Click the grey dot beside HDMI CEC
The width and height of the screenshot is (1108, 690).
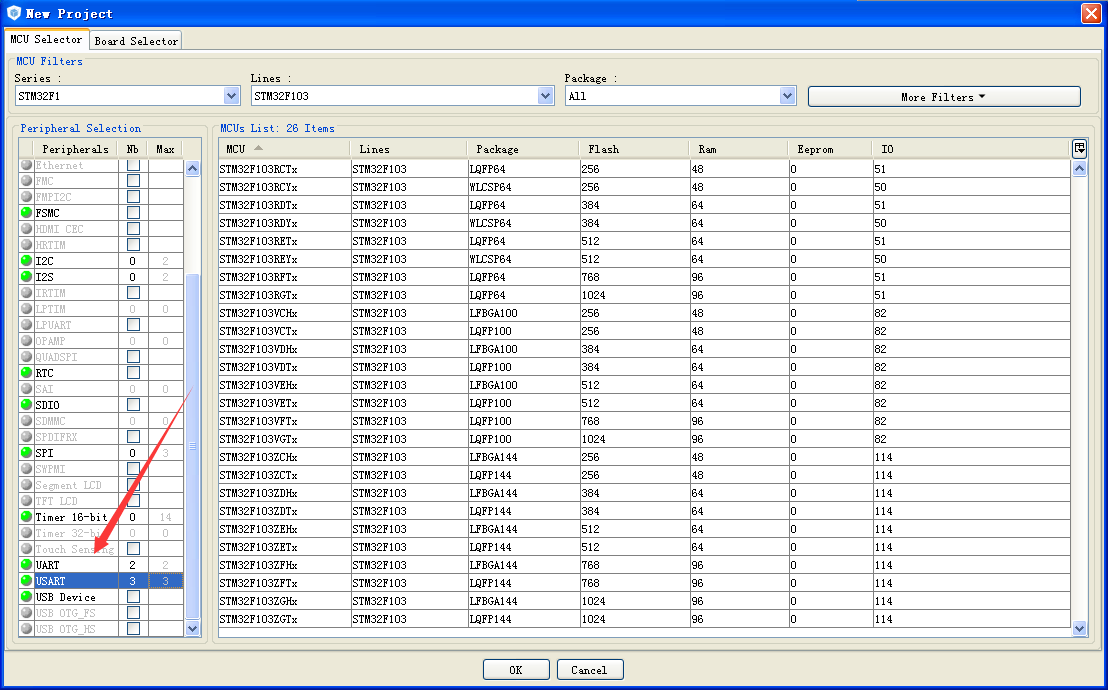click(x=26, y=228)
